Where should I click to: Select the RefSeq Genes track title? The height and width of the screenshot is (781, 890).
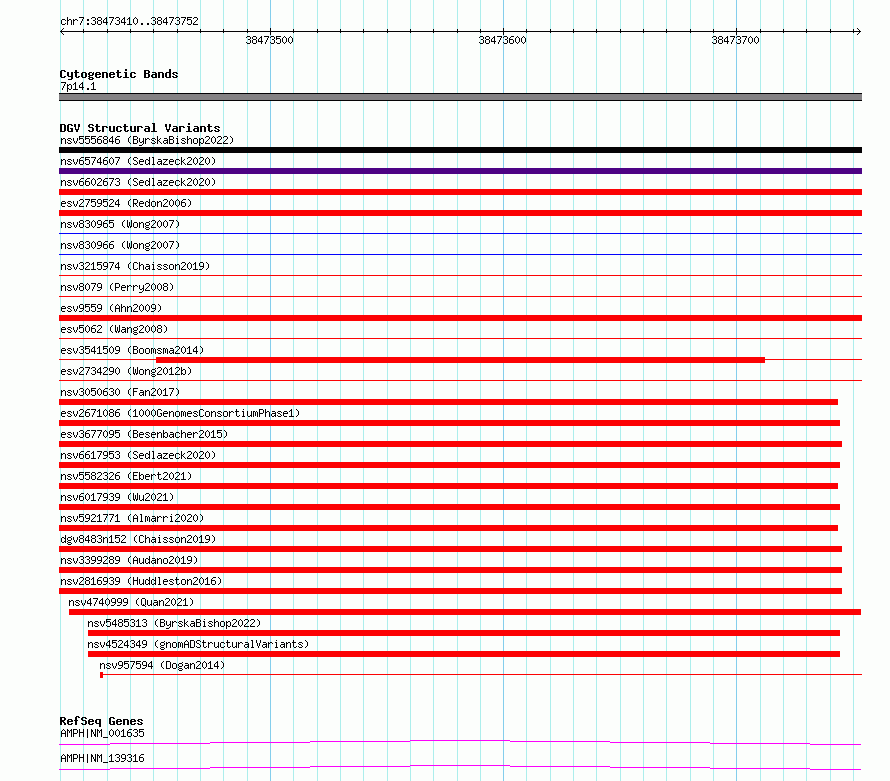[102, 721]
